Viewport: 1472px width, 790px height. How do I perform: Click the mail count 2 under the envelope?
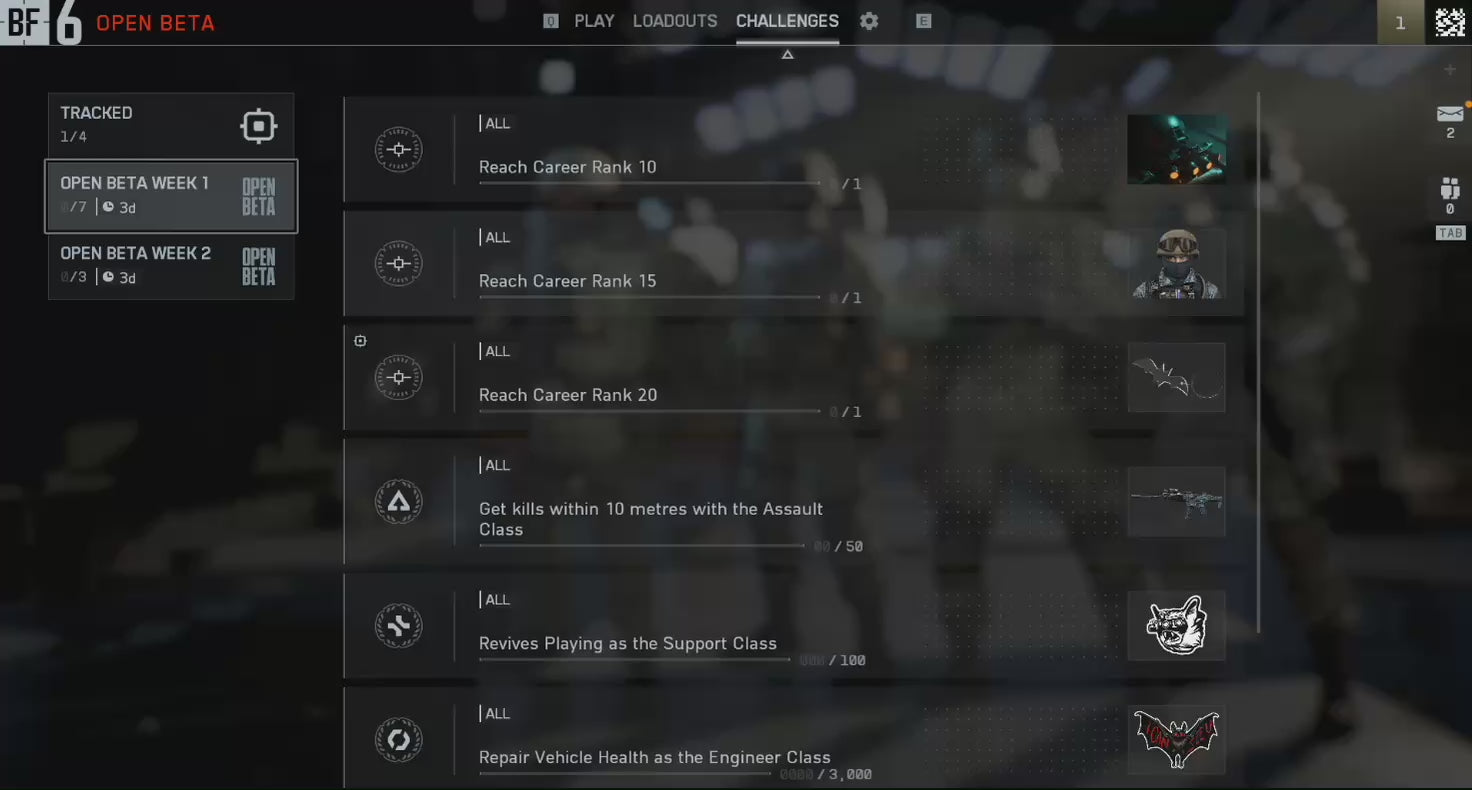click(1450, 133)
